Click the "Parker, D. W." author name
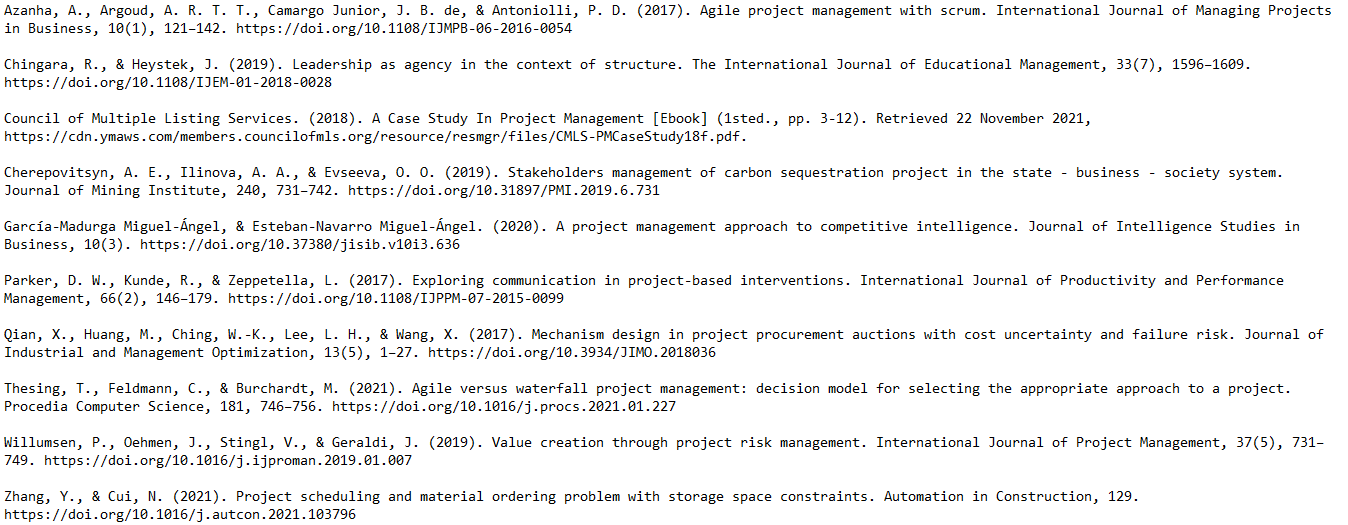 tap(56, 281)
